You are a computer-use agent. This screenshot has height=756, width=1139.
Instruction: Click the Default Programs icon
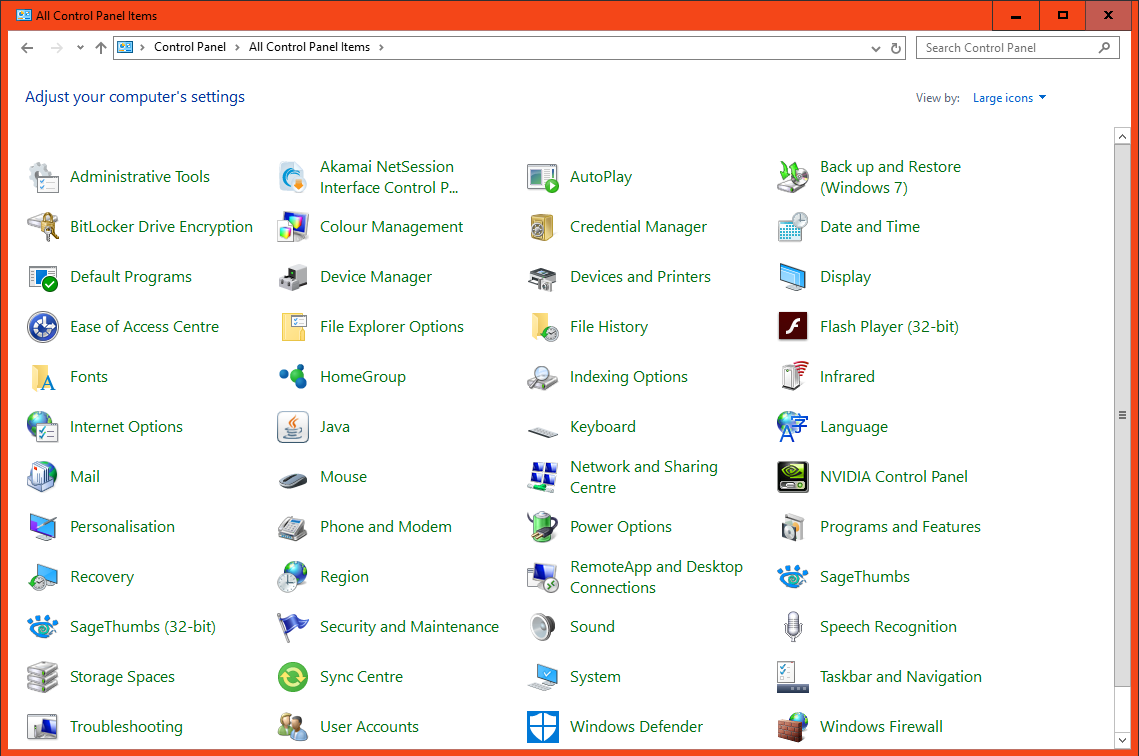43,277
